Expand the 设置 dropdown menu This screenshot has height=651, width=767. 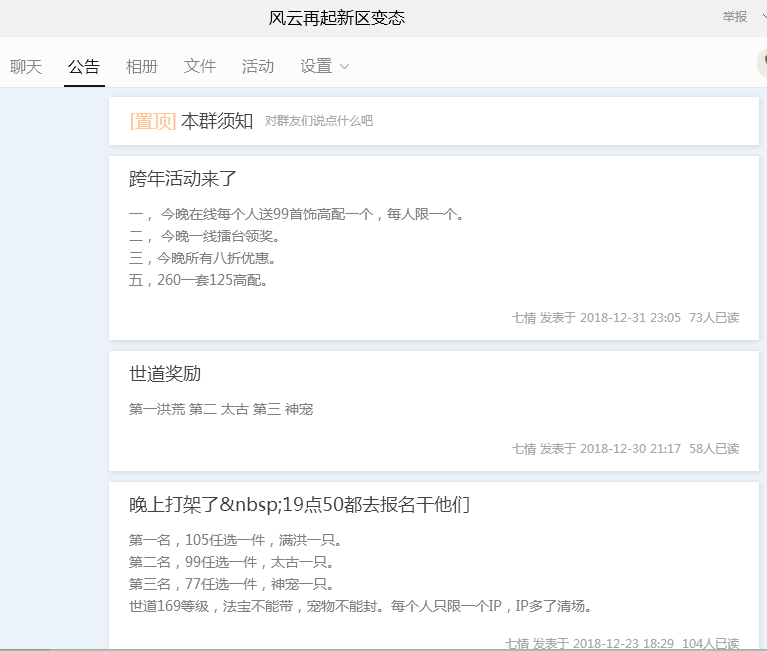[316, 67]
